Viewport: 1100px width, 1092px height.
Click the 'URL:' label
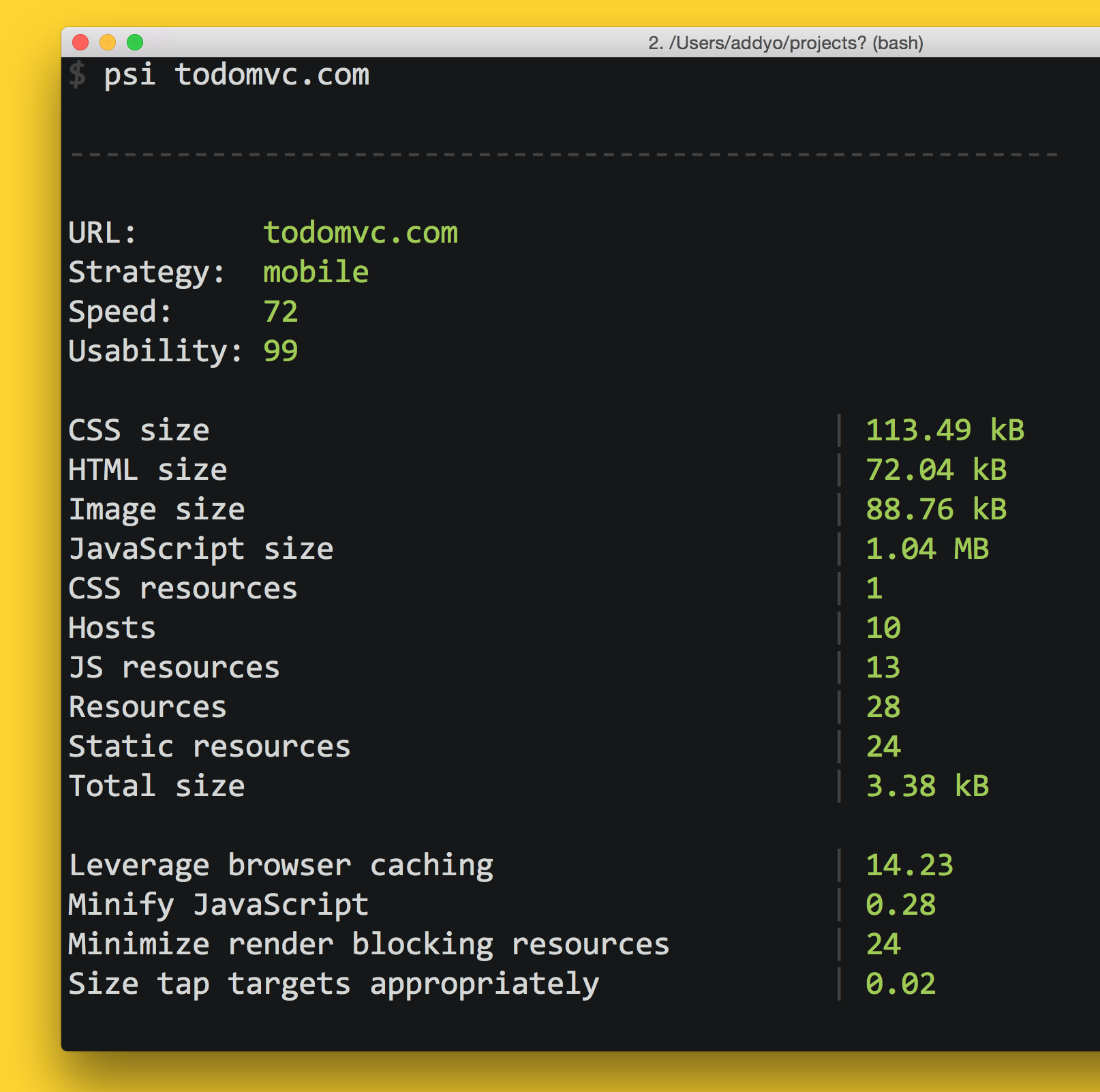tap(102, 233)
